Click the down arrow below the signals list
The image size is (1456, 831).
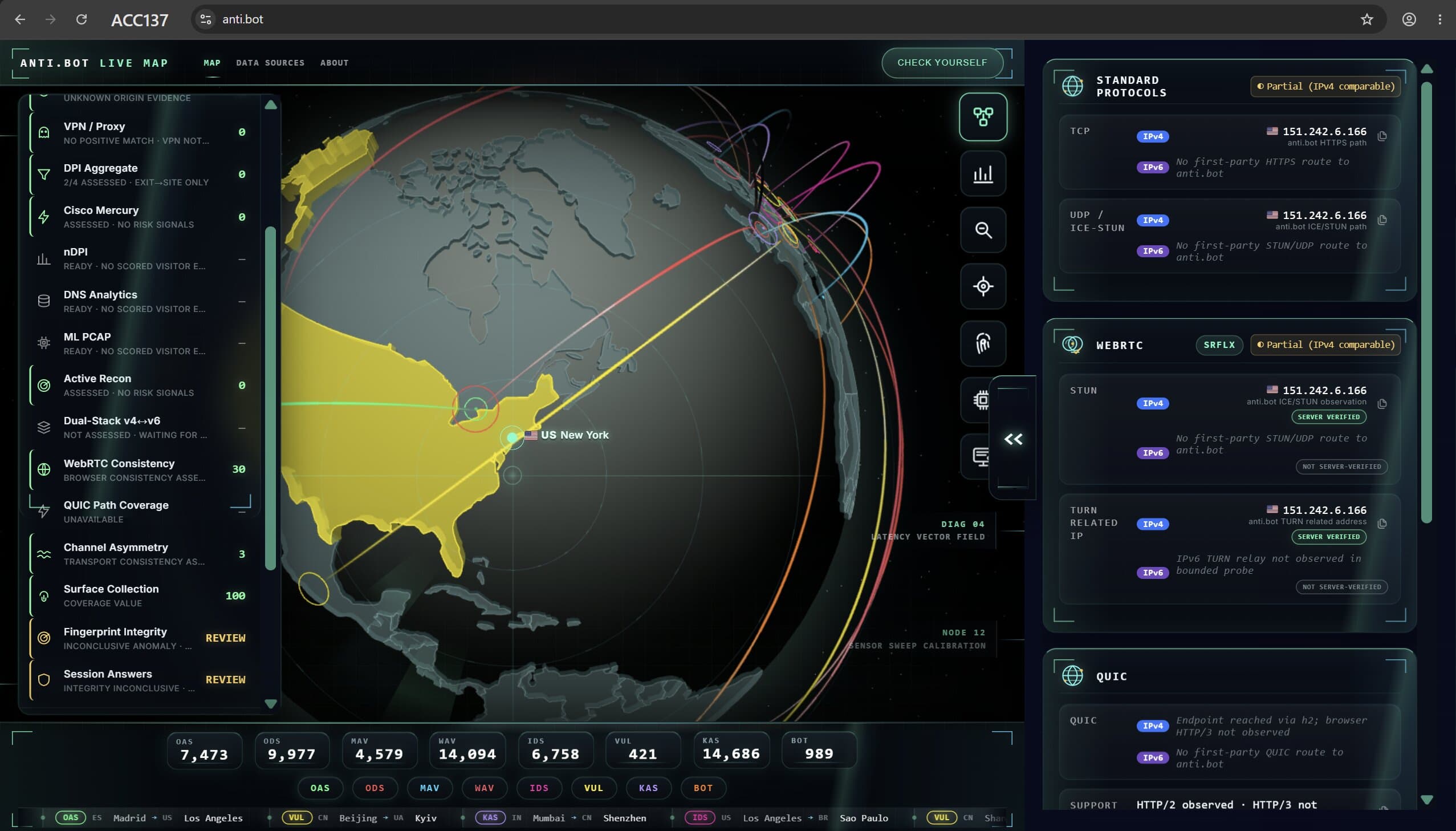271,704
